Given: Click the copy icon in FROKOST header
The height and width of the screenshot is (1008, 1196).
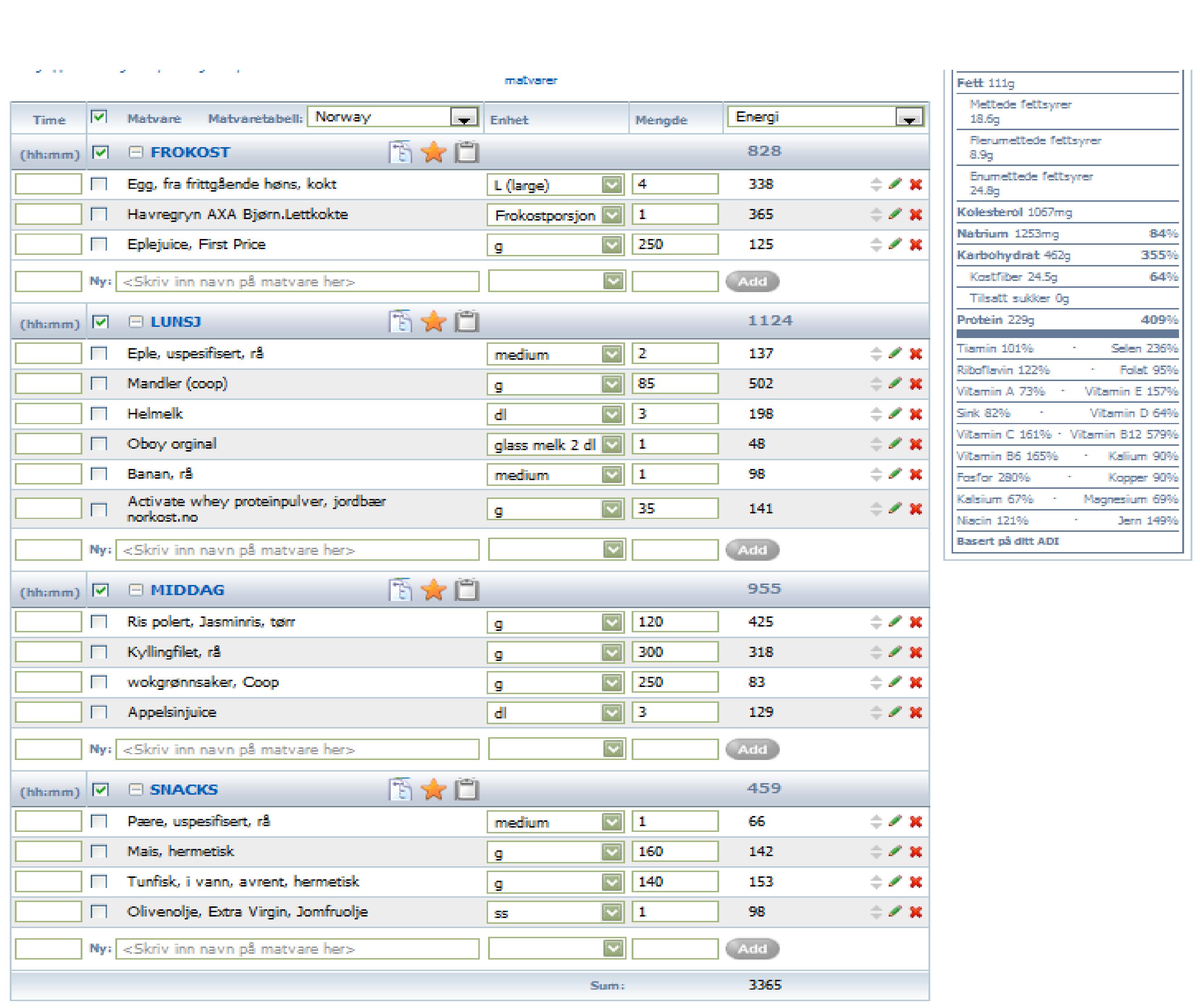Looking at the screenshot, I should tap(400, 152).
